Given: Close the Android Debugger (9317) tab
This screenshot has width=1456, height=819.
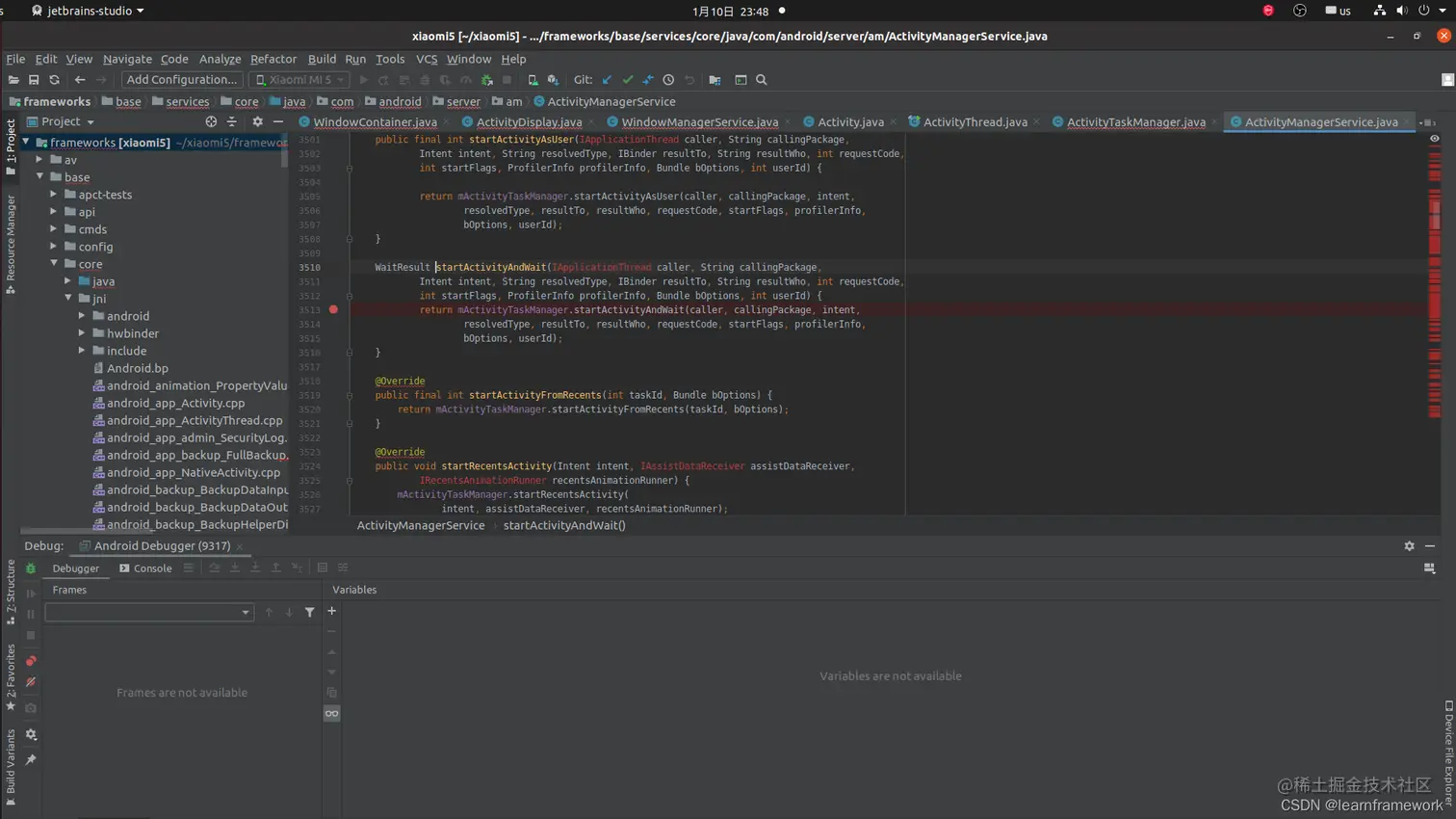Looking at the screenshot, I should 240,546.
